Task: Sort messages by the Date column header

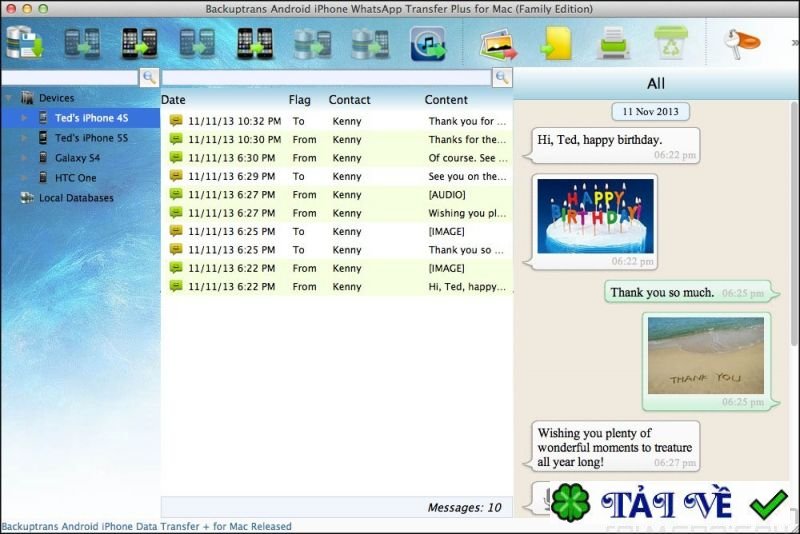Action: 174,100
